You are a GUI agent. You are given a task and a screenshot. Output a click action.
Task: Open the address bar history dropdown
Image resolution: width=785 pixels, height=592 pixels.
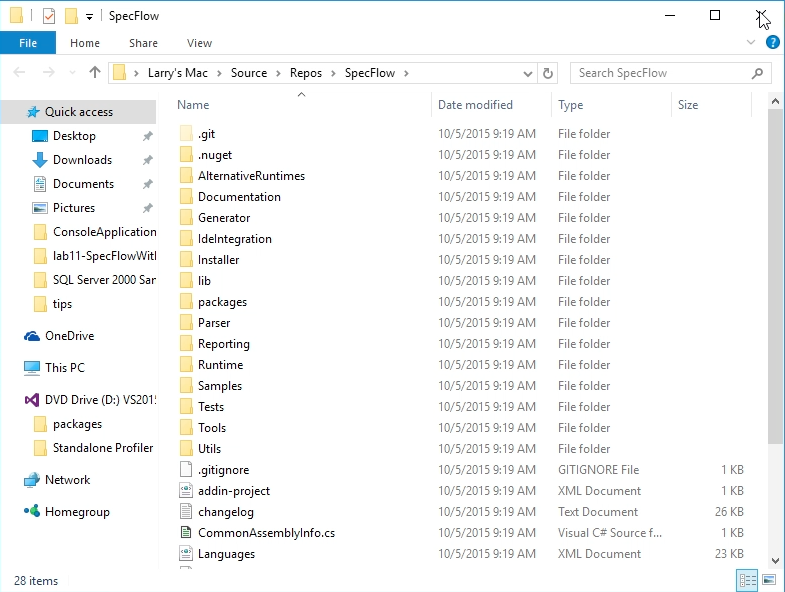528,74
